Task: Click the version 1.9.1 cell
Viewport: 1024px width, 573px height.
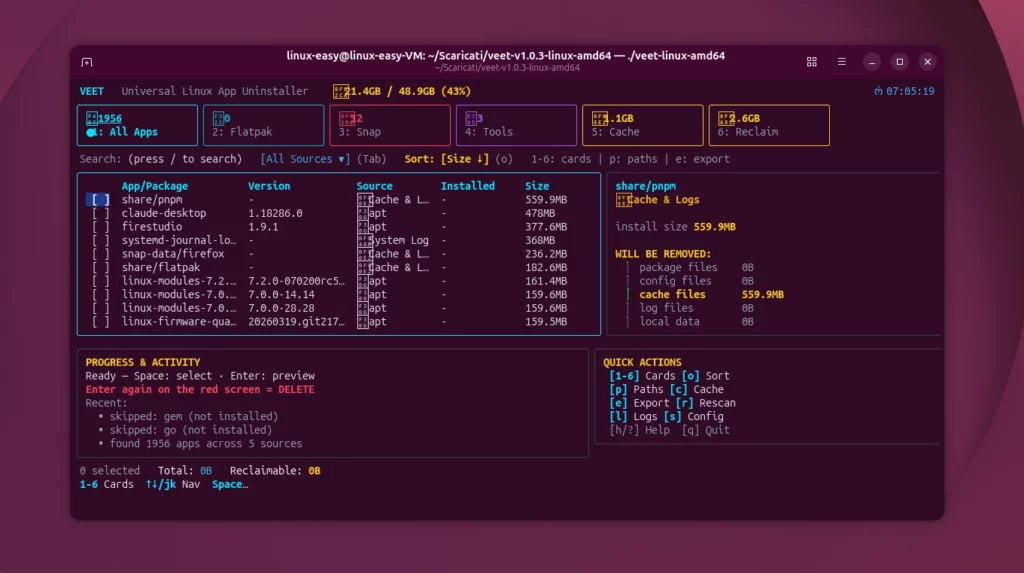Action: coord(263,227)
